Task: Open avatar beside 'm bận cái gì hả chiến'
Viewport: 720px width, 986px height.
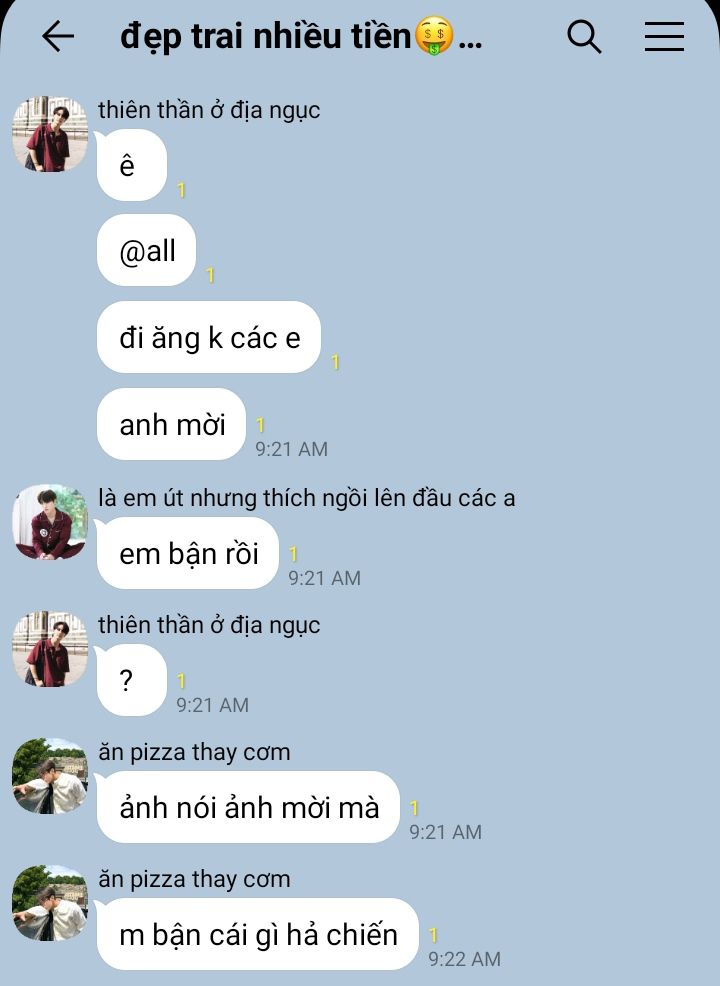Action: click(x=50, y=903)
